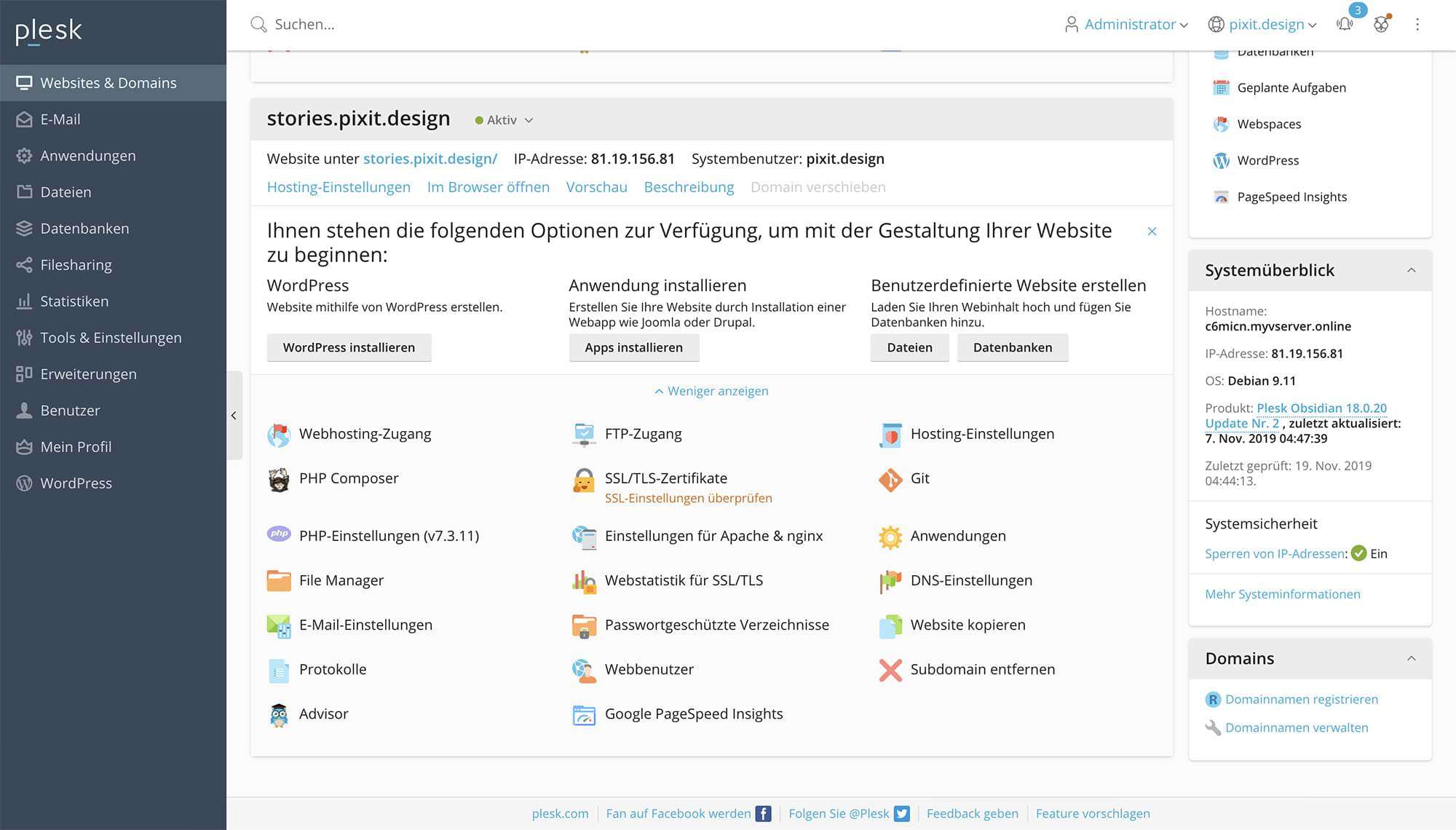Open the Hosting-Einstellungen link under domain
The width and height of the screenshot is (1456, 830).
point(339,187)
